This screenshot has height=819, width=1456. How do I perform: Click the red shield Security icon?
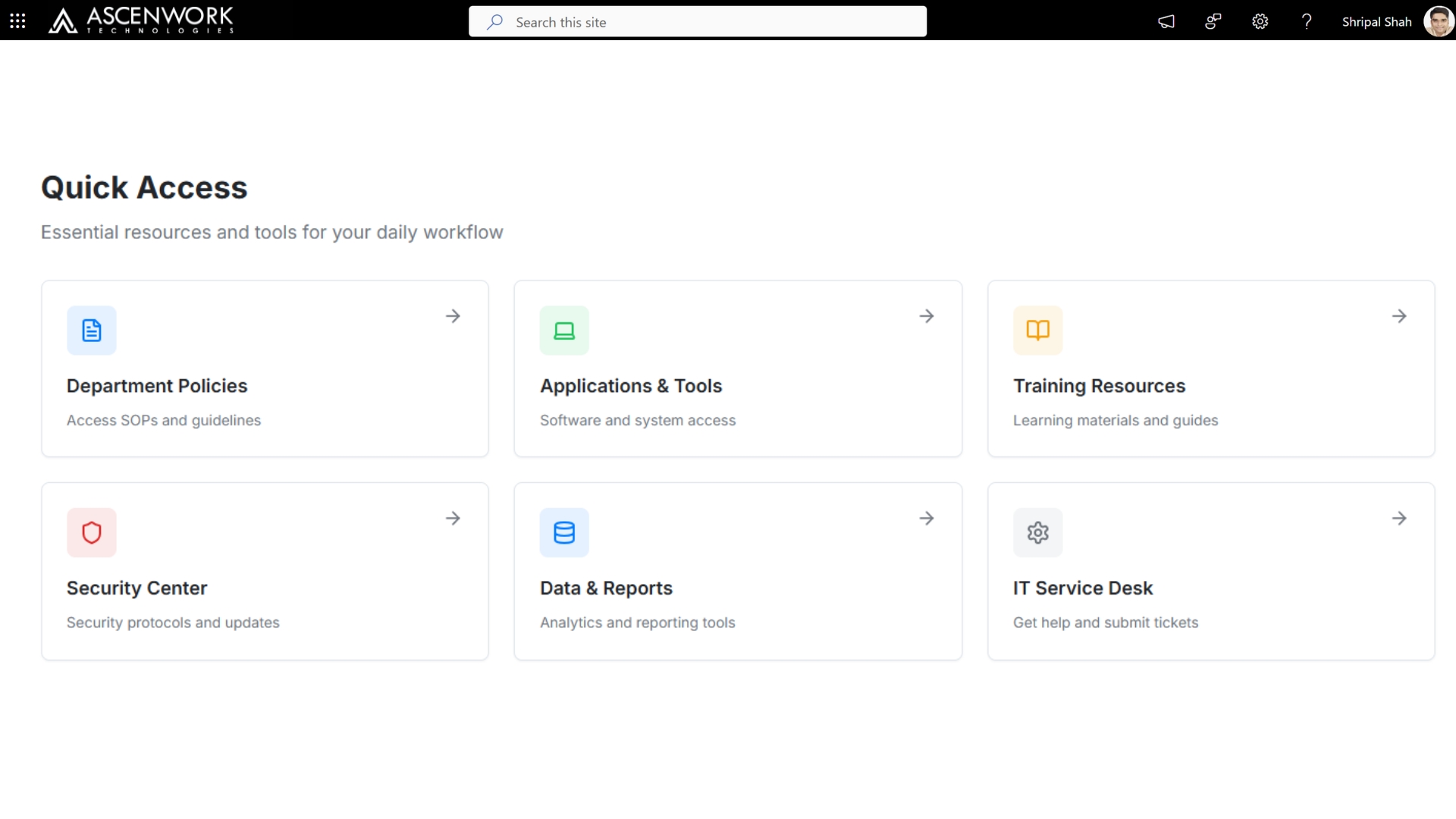coord(91,532)
